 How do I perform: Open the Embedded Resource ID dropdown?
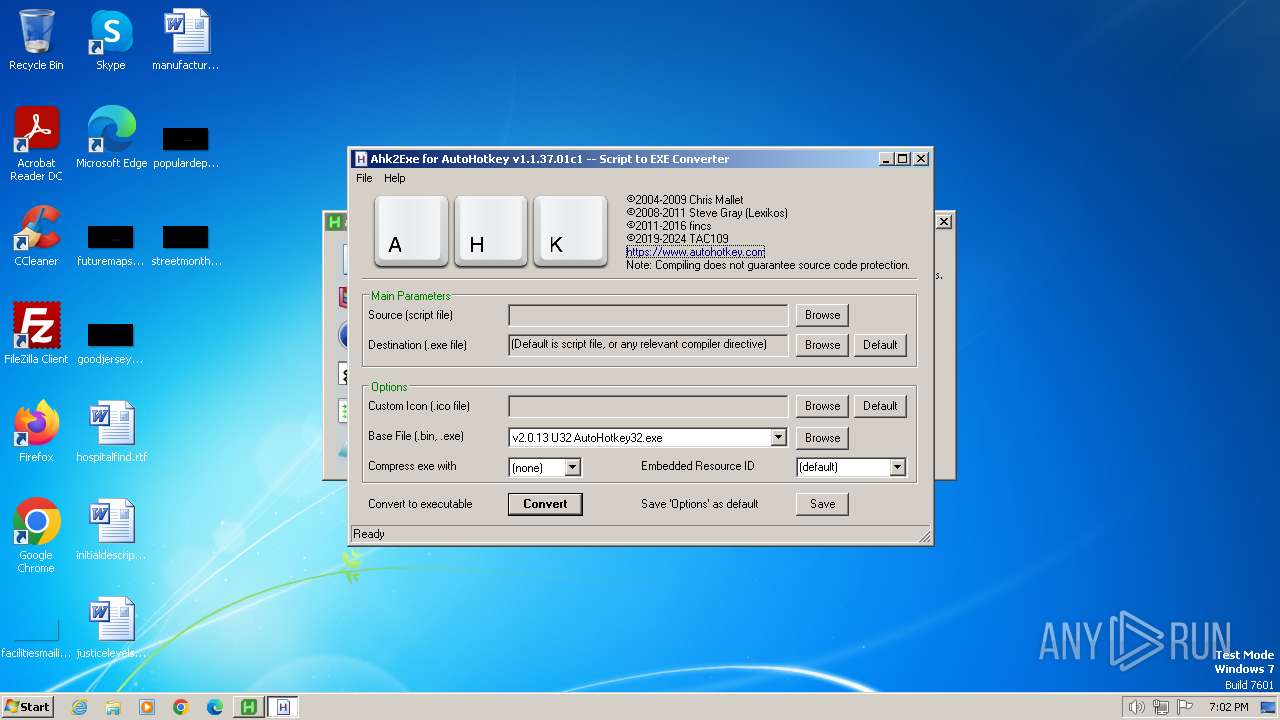coord(897,467)
